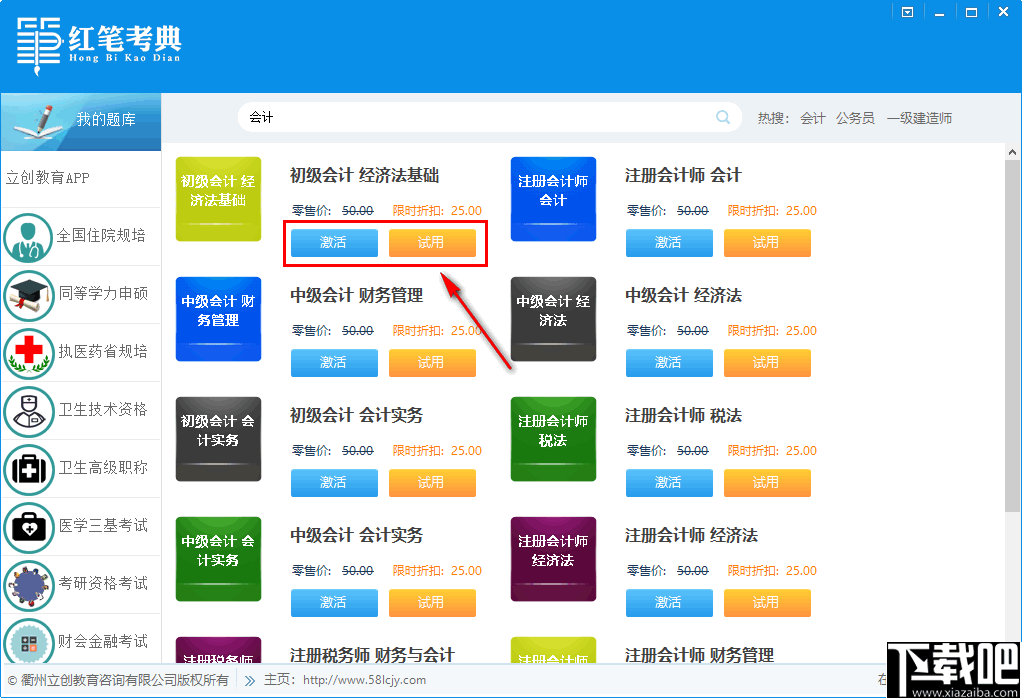Open 全国住院规培 doctor icon
The width and height of the screenshot is (1022, 698).
click(27, 237)
